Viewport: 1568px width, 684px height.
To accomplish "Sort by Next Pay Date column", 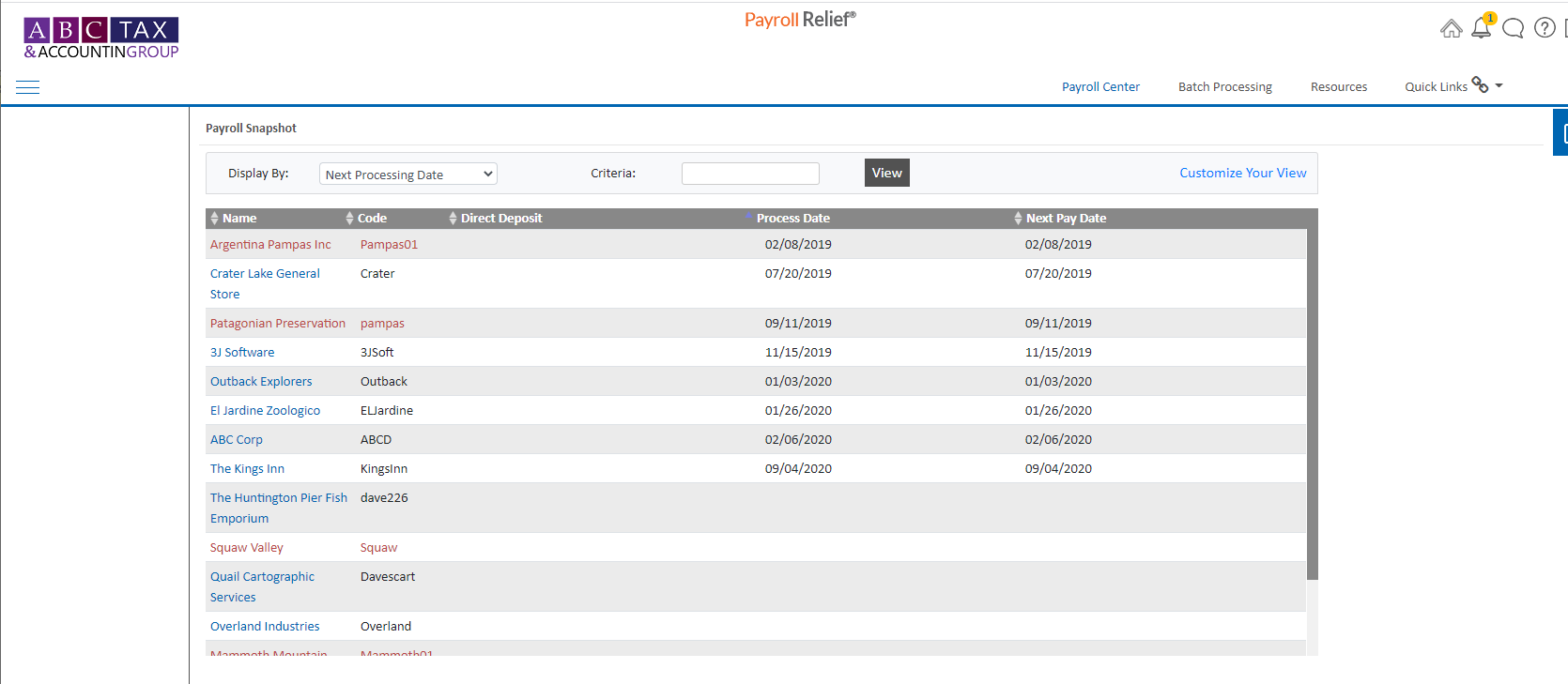I will pos(1065,219).
